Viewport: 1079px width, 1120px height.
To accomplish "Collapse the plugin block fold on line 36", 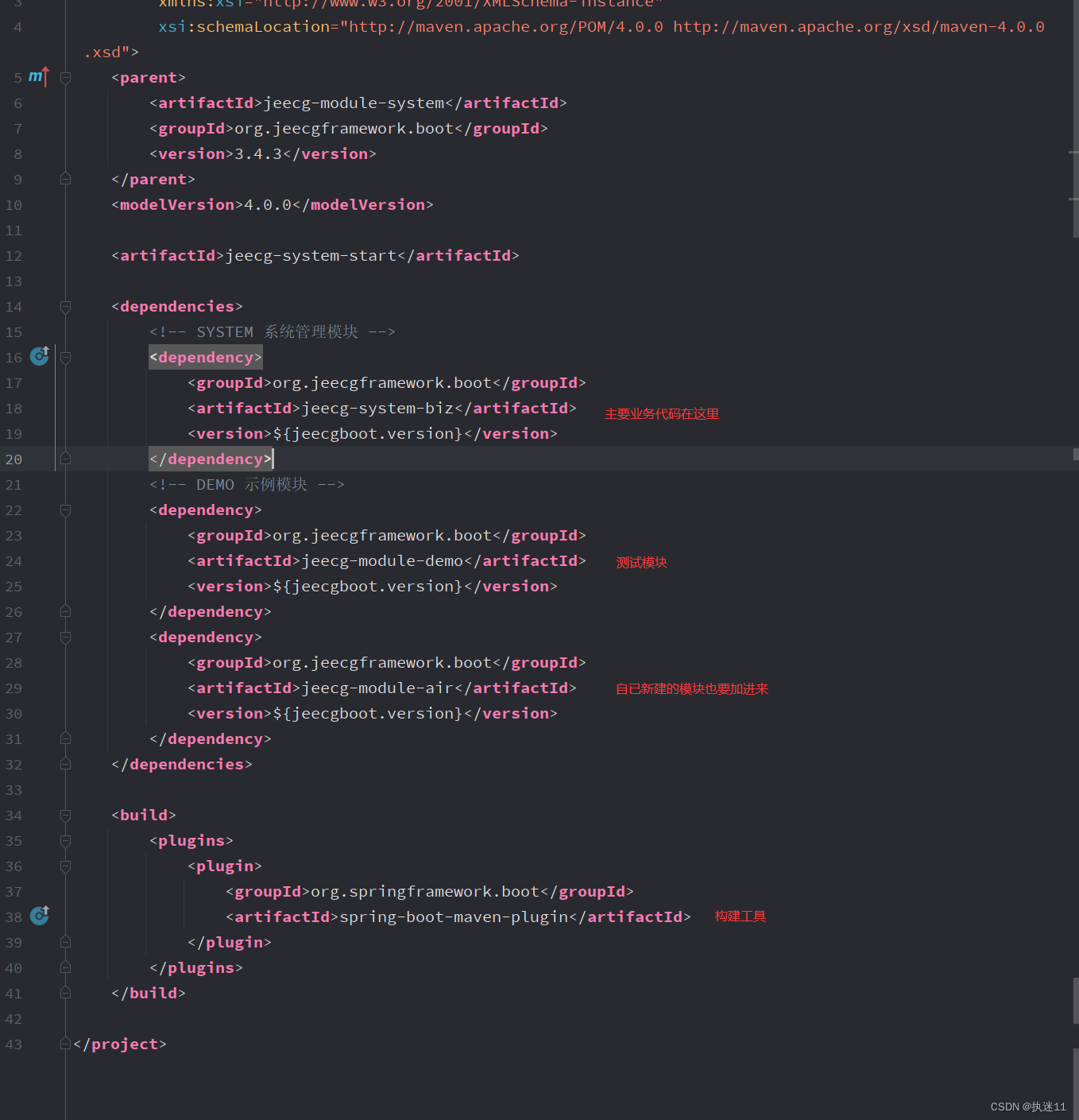I will point(65,866).
